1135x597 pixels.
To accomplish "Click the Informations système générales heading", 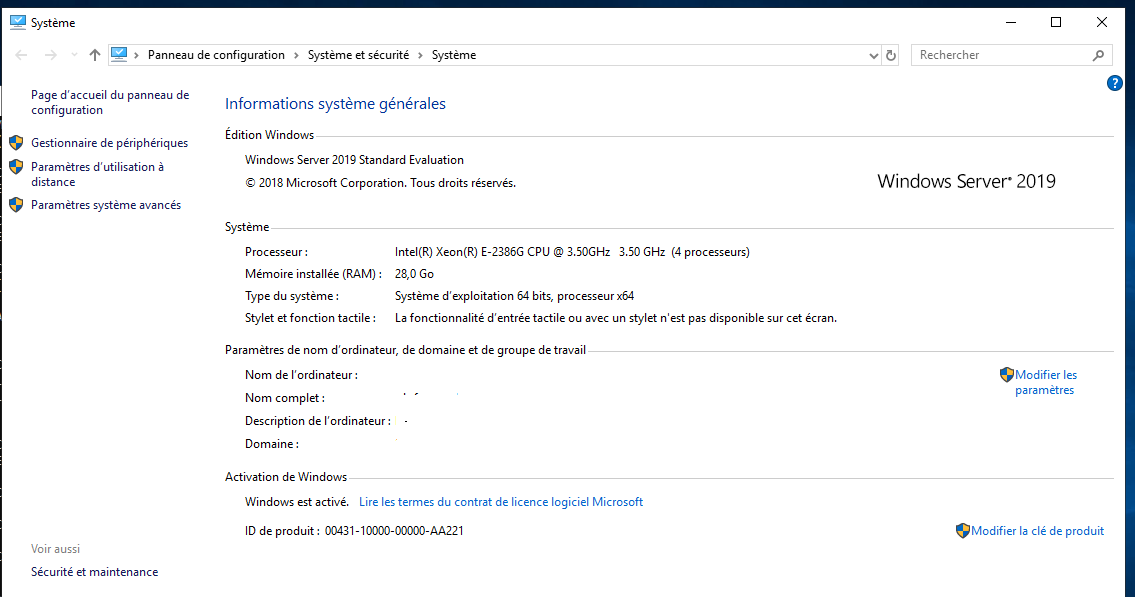I will [x=335, y=103].
